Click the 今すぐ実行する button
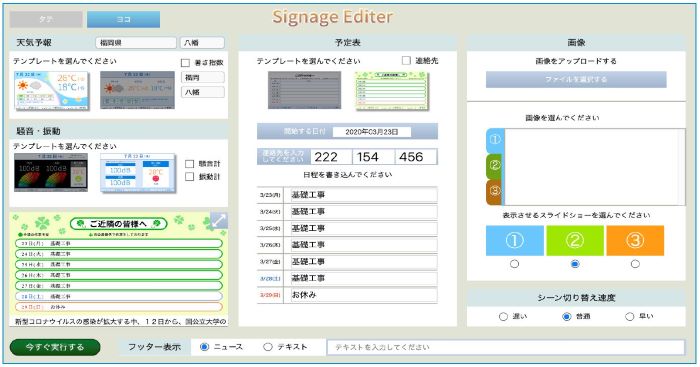Screen dimensions: 700x367 [55, 347]
